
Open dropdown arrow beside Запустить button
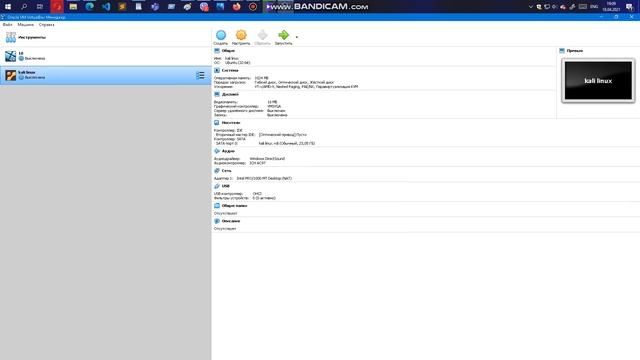tap(297, 37)
